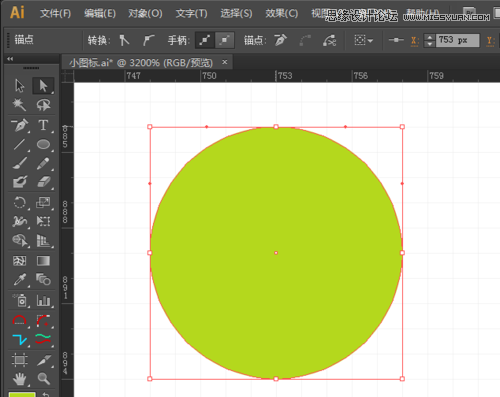Open the 效果(C) menu
The height and width of the screenshot is (397, 500).
282,13
